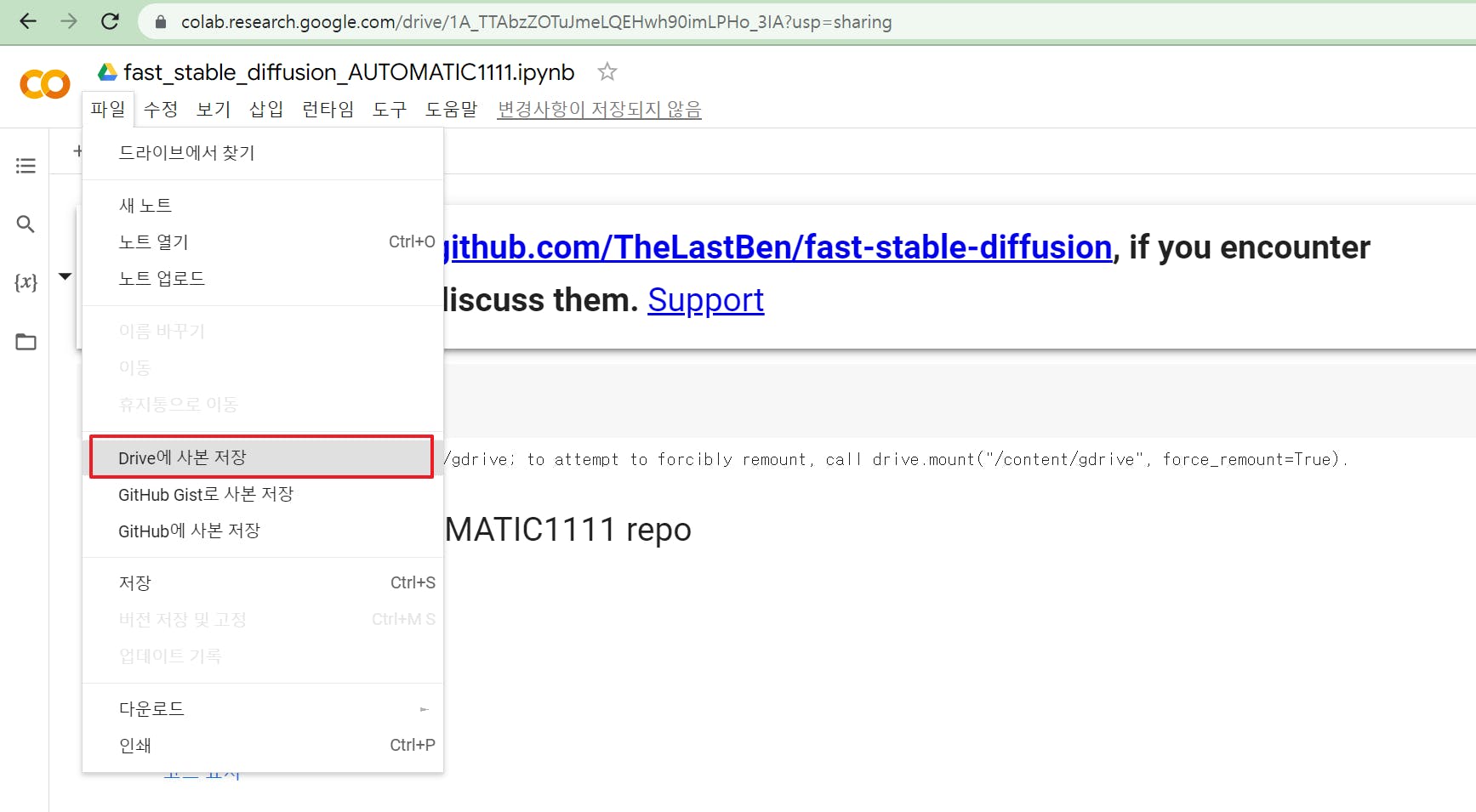
Task: Click the browser back arrow
Action: click(28, 21)
